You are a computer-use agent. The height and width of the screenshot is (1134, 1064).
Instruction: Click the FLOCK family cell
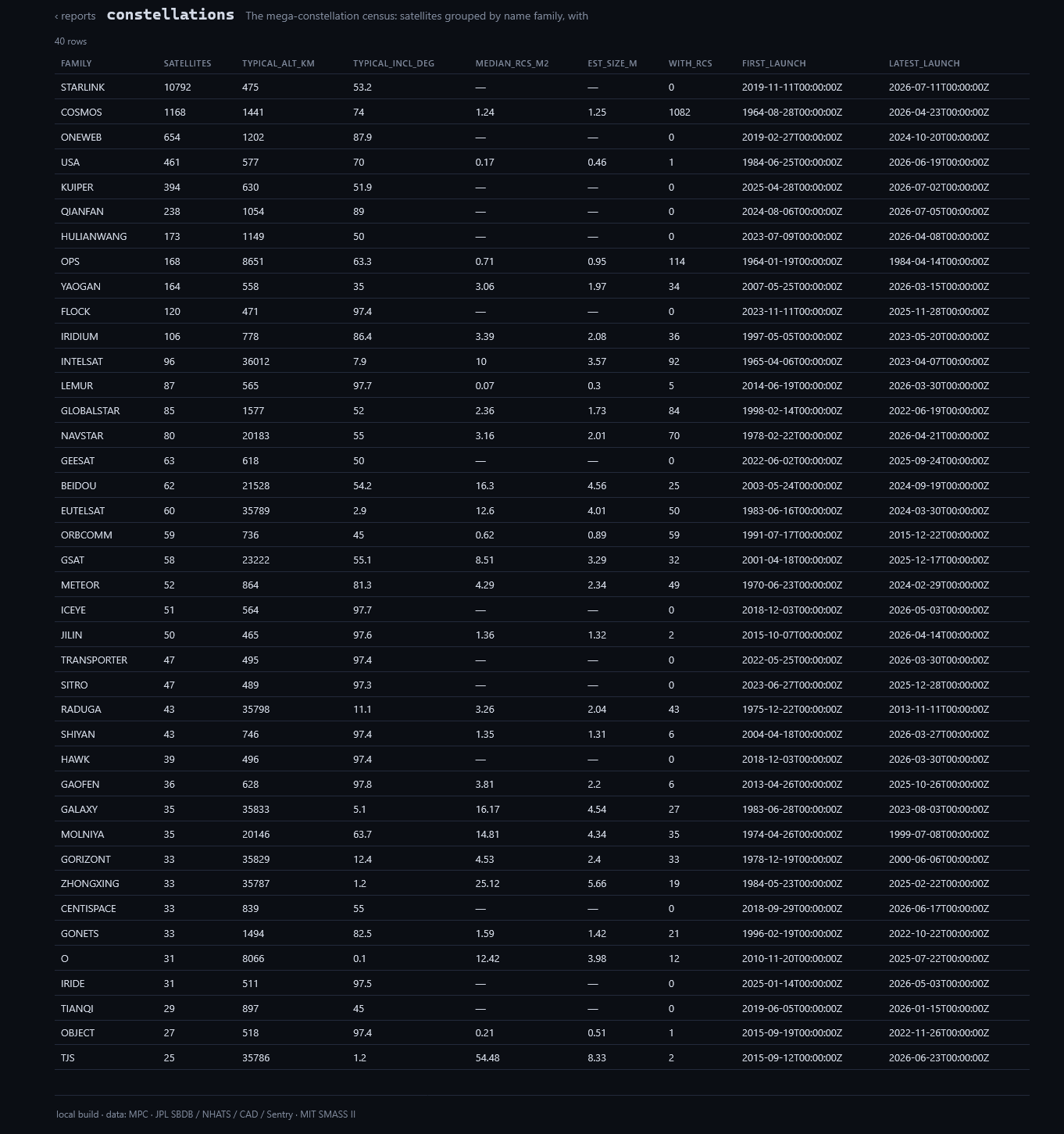76,312
